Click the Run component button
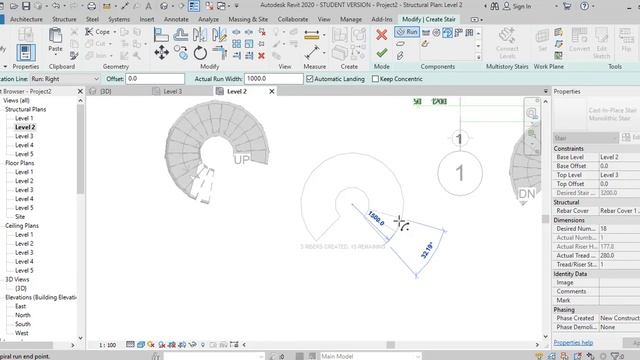640x360 pixels. coord(407,32)
